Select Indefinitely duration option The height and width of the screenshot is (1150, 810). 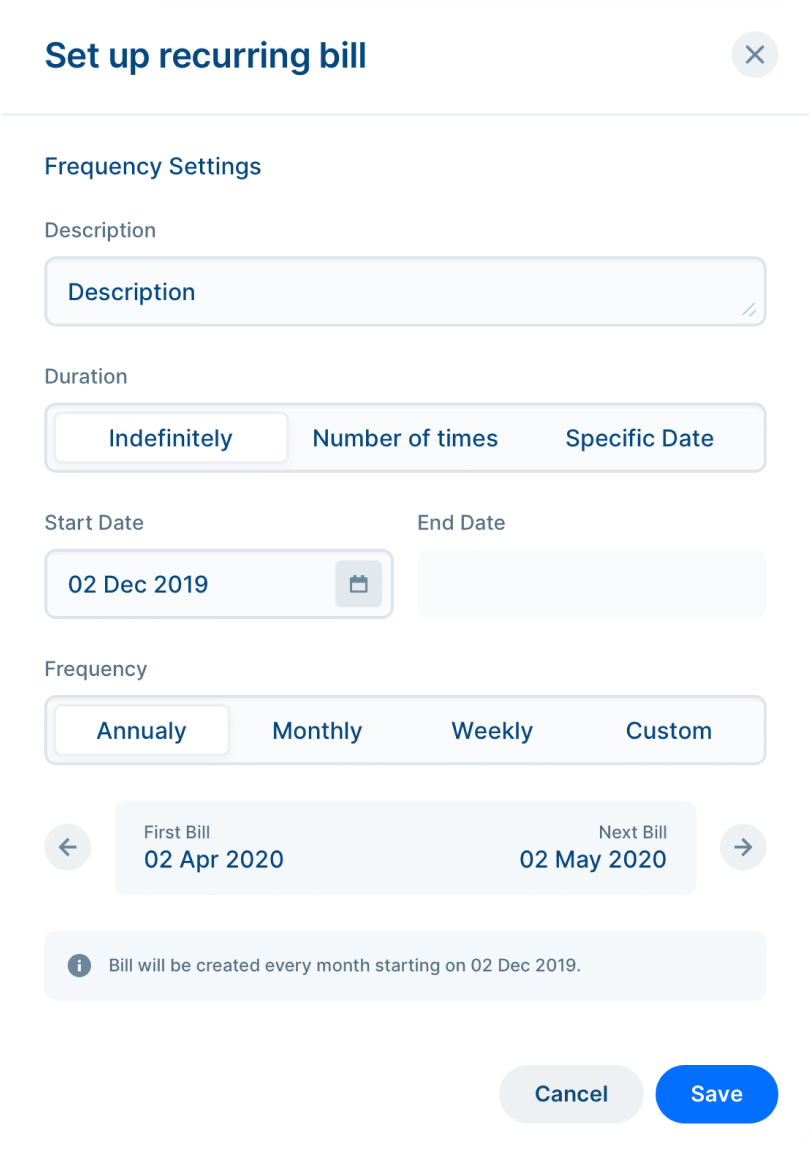171,438
